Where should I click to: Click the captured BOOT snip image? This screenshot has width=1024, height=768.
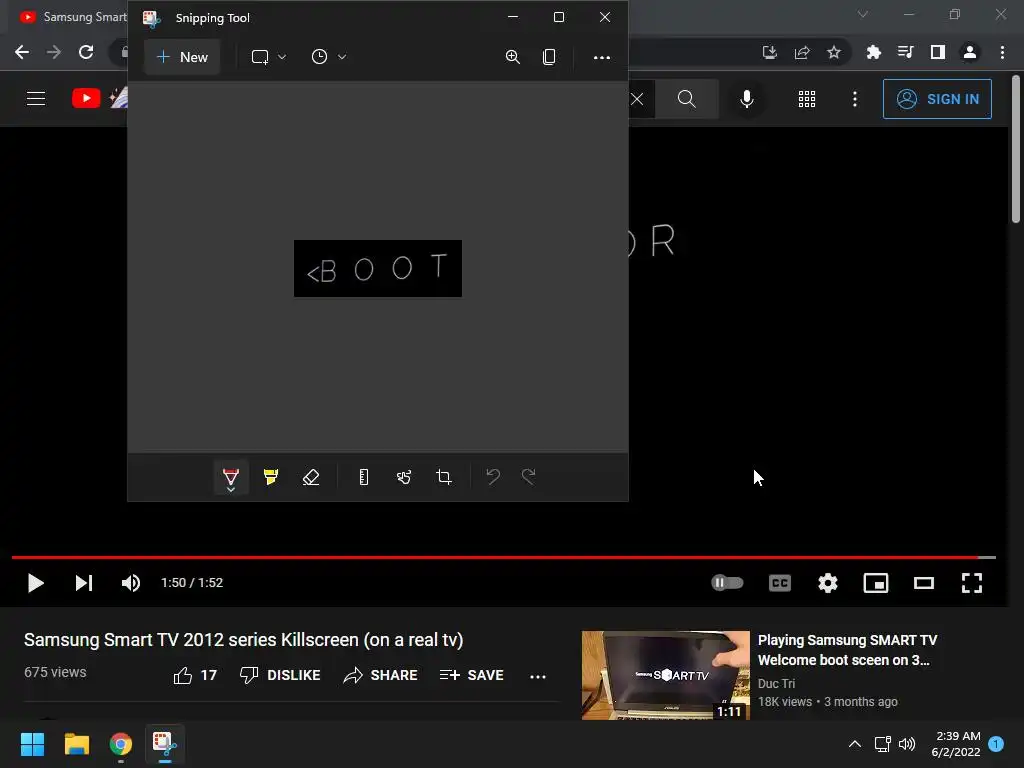click(x=377, y=268)
